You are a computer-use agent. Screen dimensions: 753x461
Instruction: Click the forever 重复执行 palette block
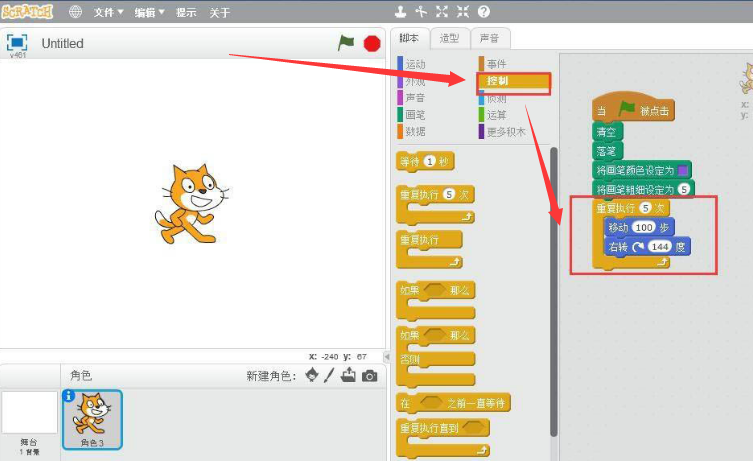coord(429,249)
